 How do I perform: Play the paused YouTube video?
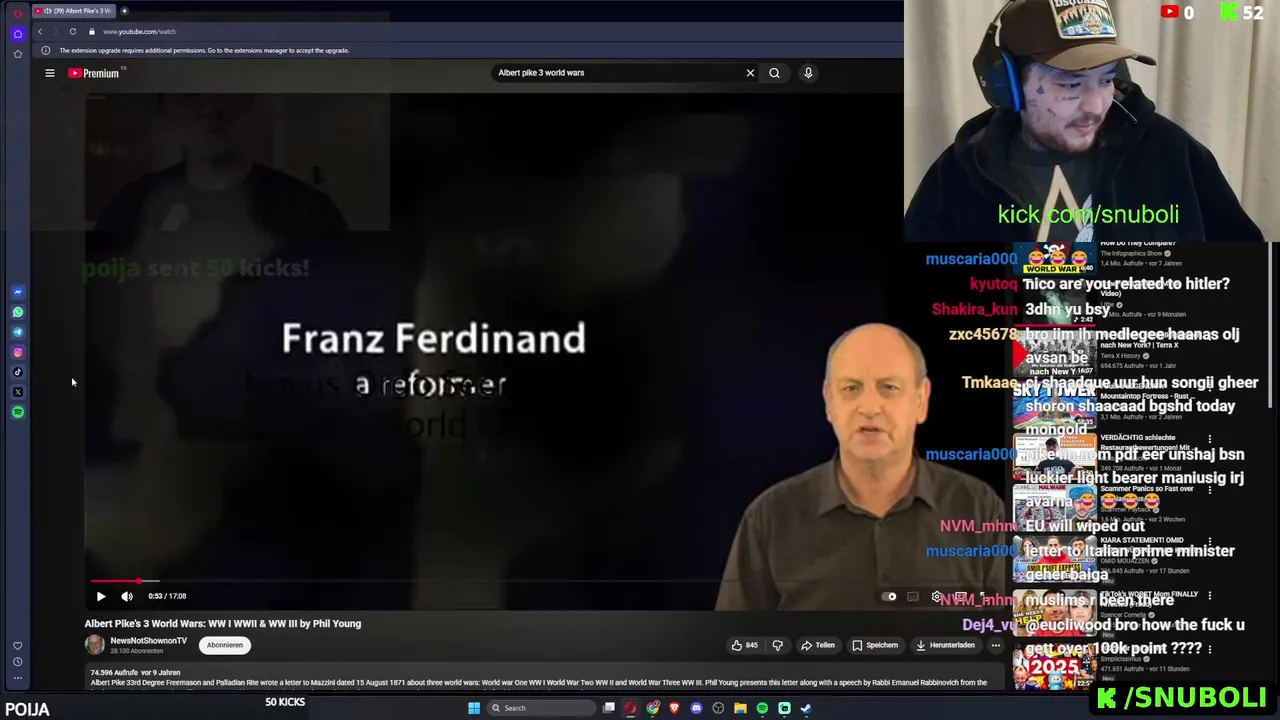[101, 596]
